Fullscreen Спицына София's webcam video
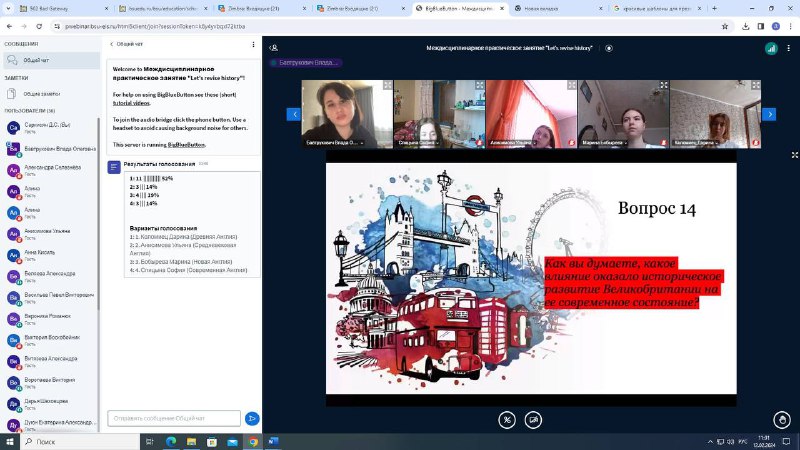 click(x=480, y=85)
